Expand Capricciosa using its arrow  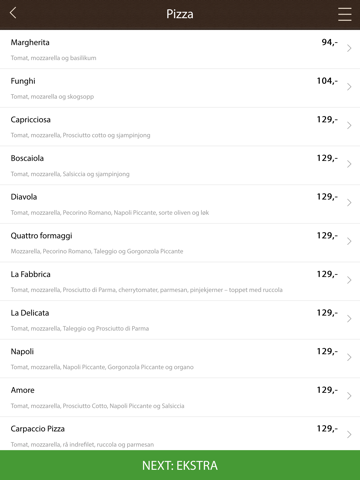tap(349, 126)
